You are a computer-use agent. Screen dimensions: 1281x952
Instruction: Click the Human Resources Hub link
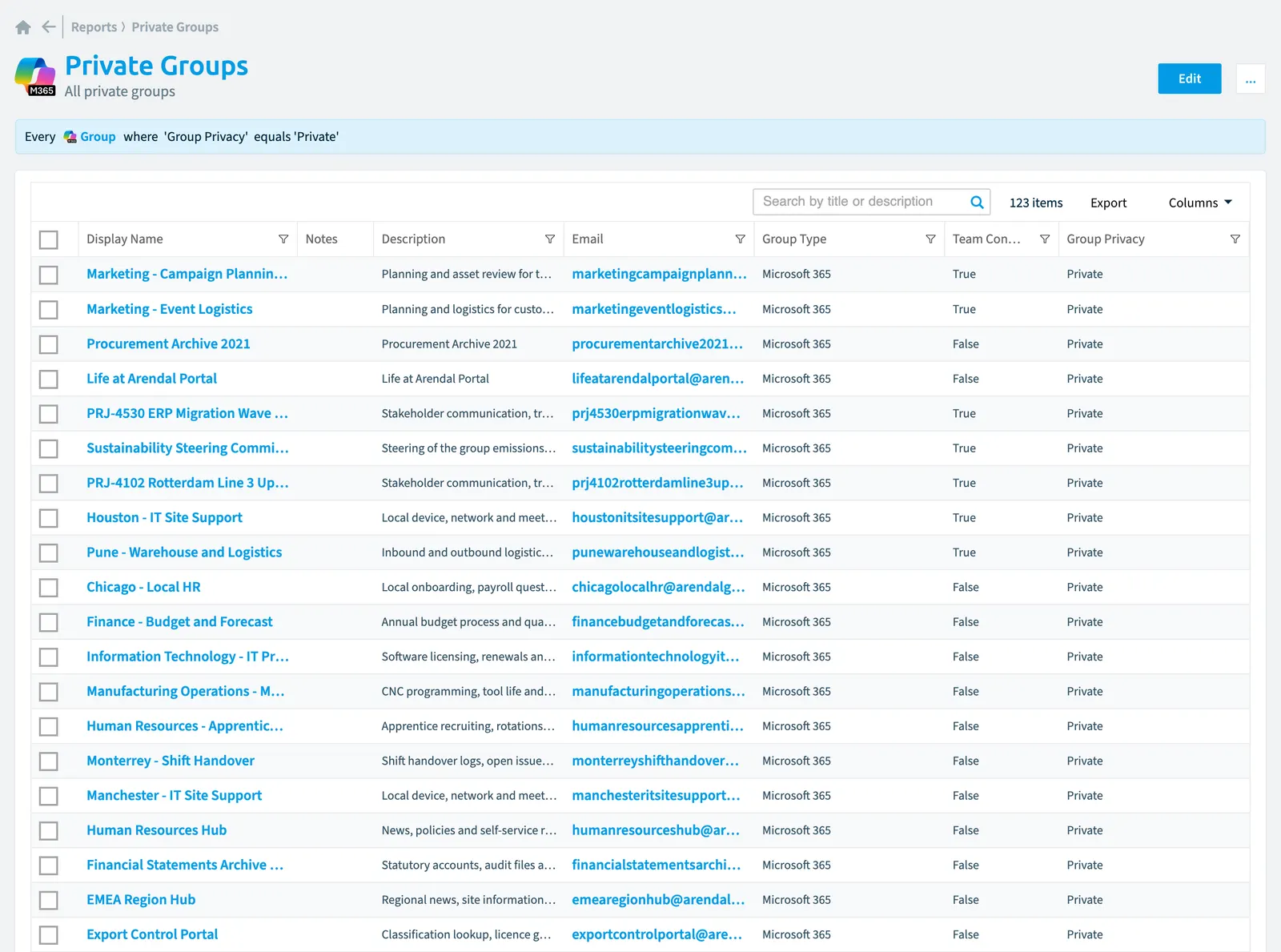point(156,830)
